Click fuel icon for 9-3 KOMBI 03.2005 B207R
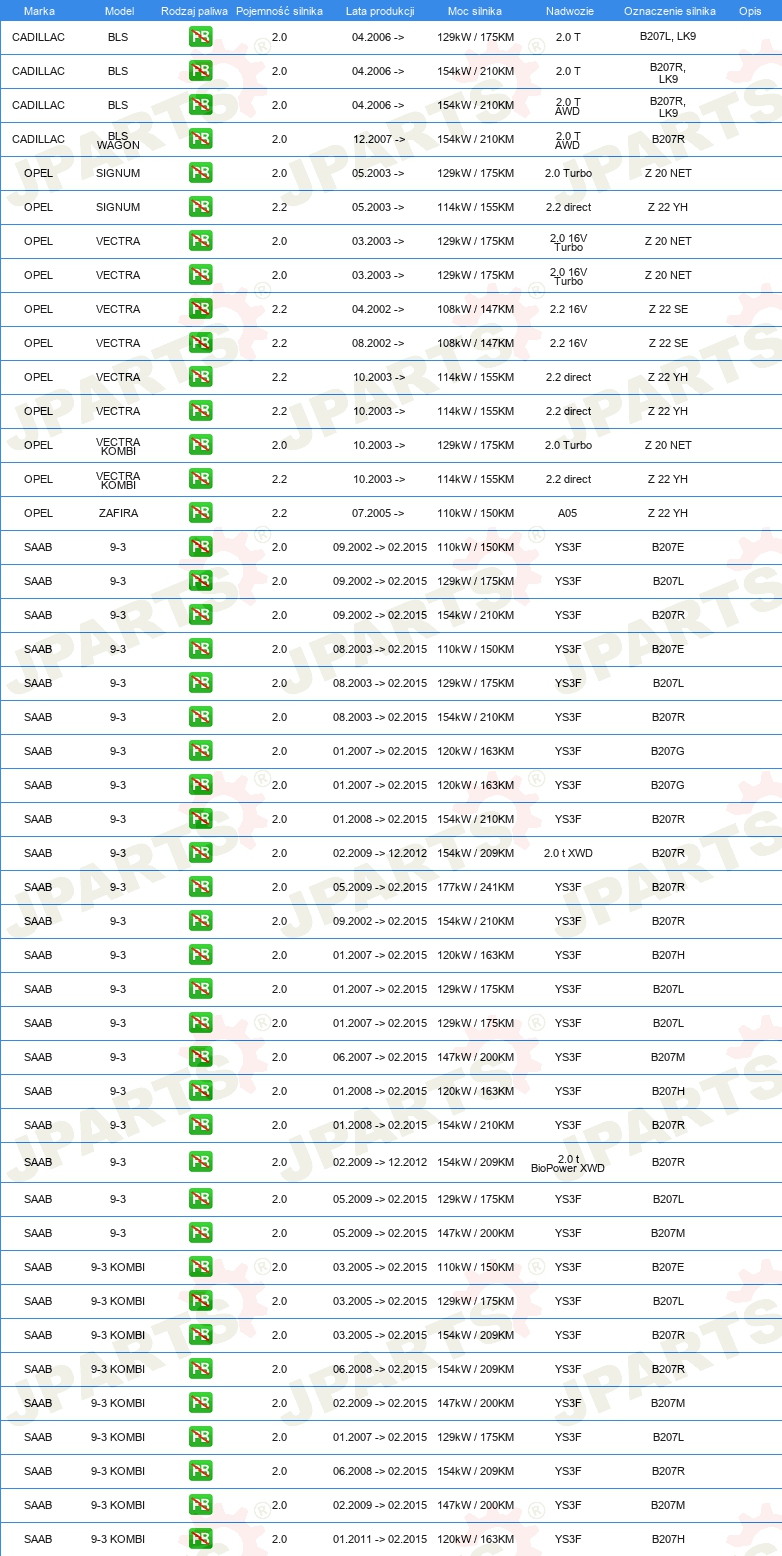The height and width of the screenshot is (1556, 782). point(200,1335)
